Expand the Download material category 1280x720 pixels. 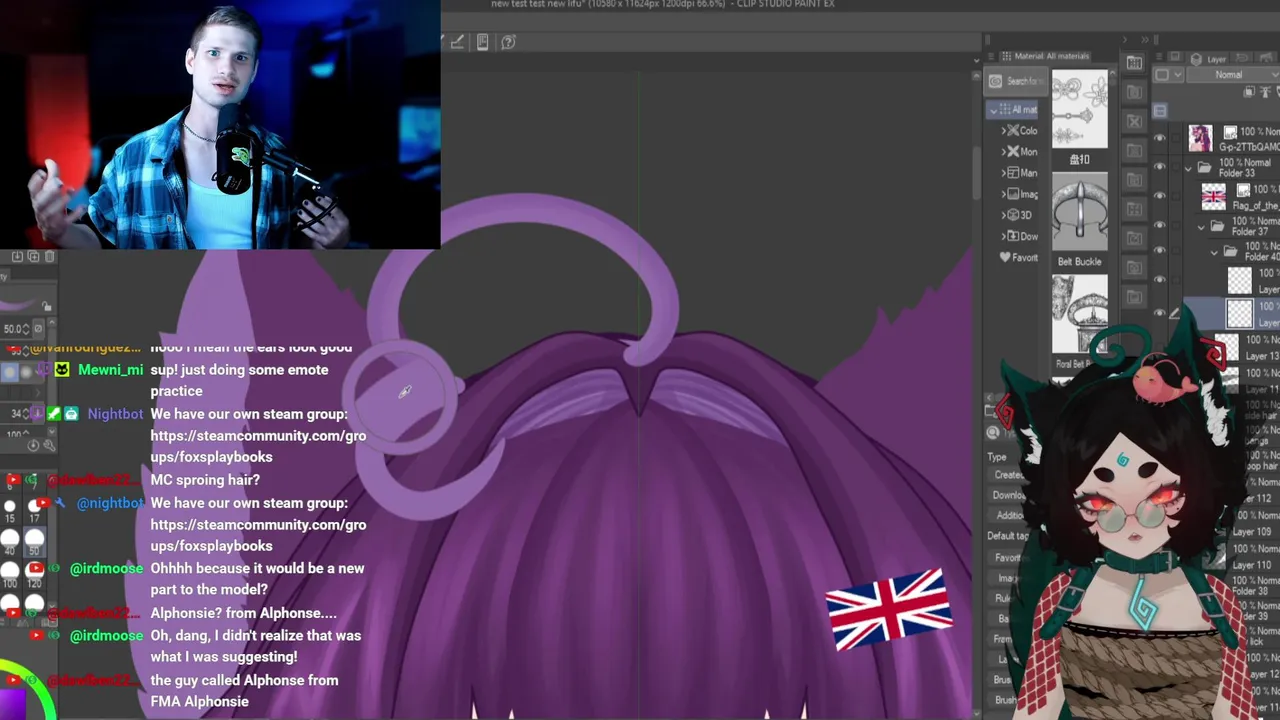tap(1004, 236)
